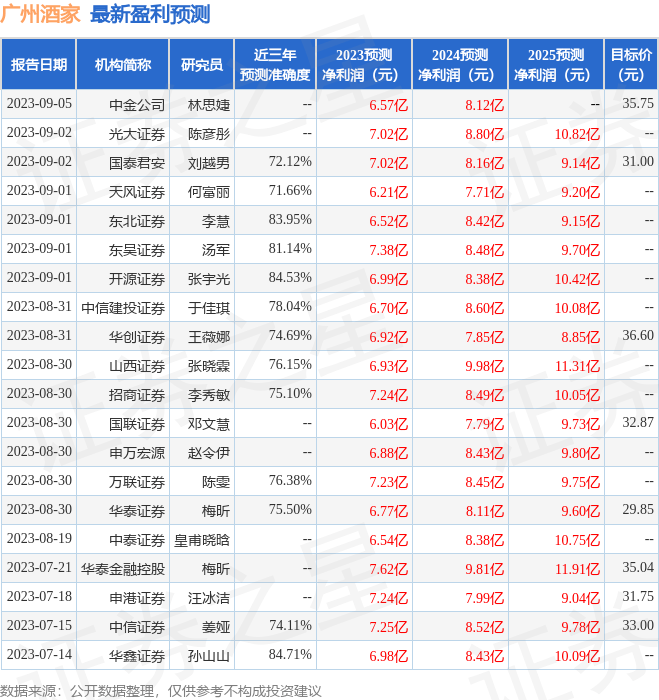Click the 最新盈利预测 heading
This screenshot has width=659, height=700.
tap(150, 14)
